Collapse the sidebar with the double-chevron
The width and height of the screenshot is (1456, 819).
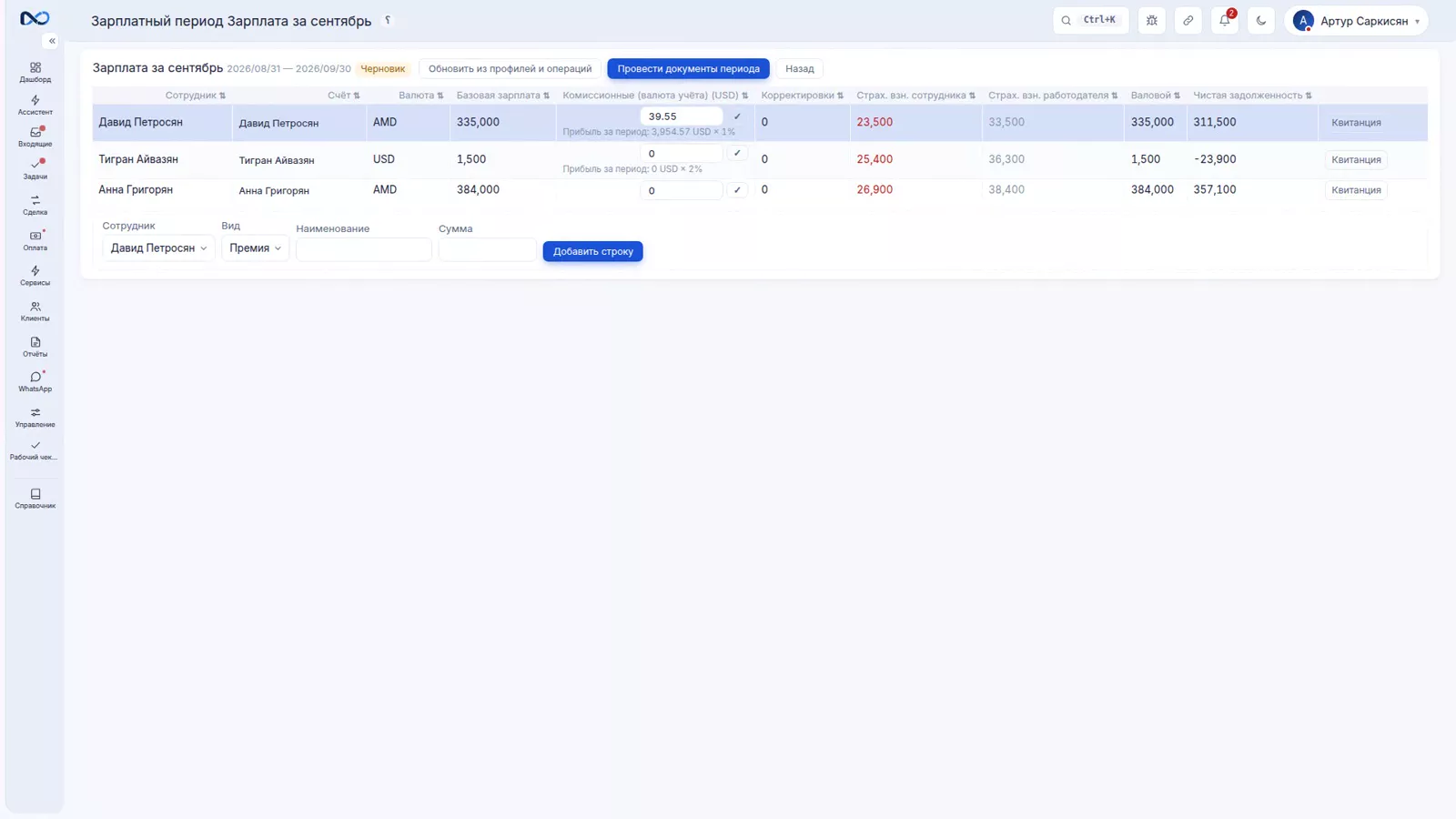[x=52, y=41]
